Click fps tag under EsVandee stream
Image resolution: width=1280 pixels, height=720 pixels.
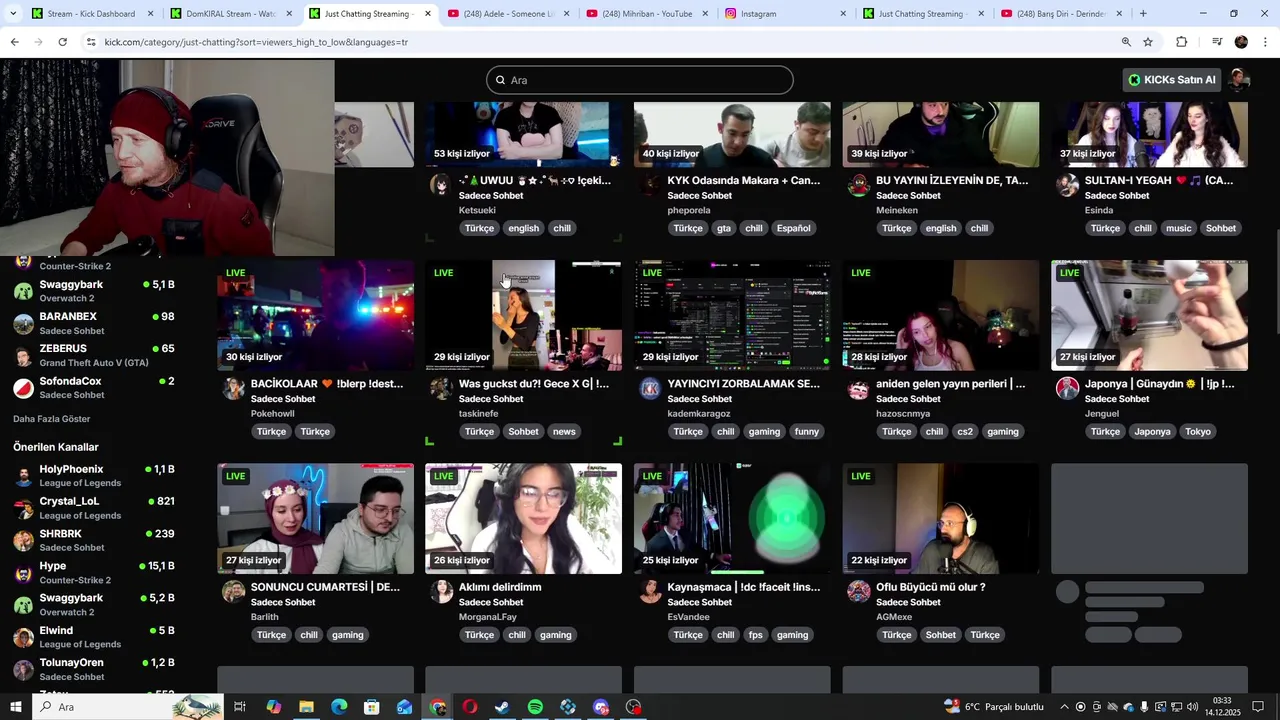[755, 635]
